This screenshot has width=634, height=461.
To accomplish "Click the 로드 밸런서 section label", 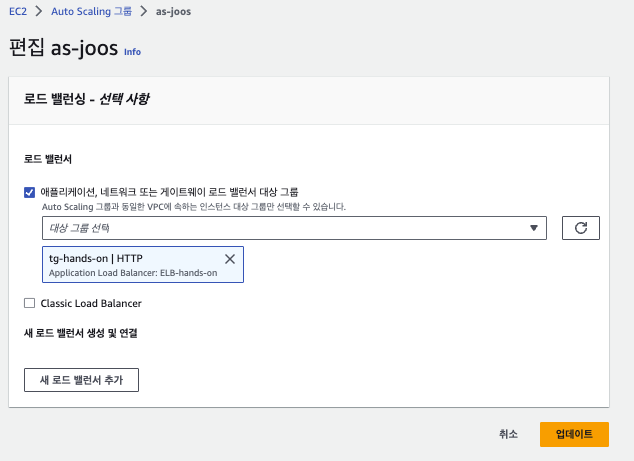I will pos(48,159).
